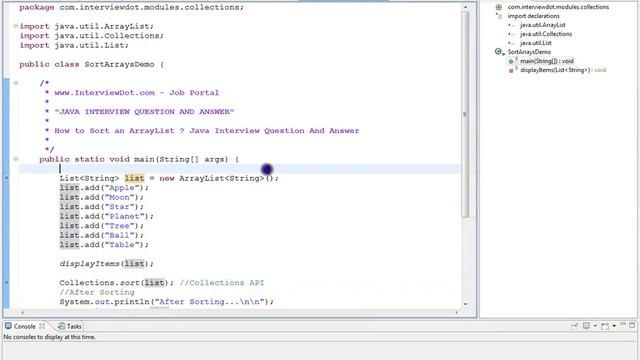Select SortArraysDemo in Outline
This screenshot has height=360, width=640.
point(529,52)
